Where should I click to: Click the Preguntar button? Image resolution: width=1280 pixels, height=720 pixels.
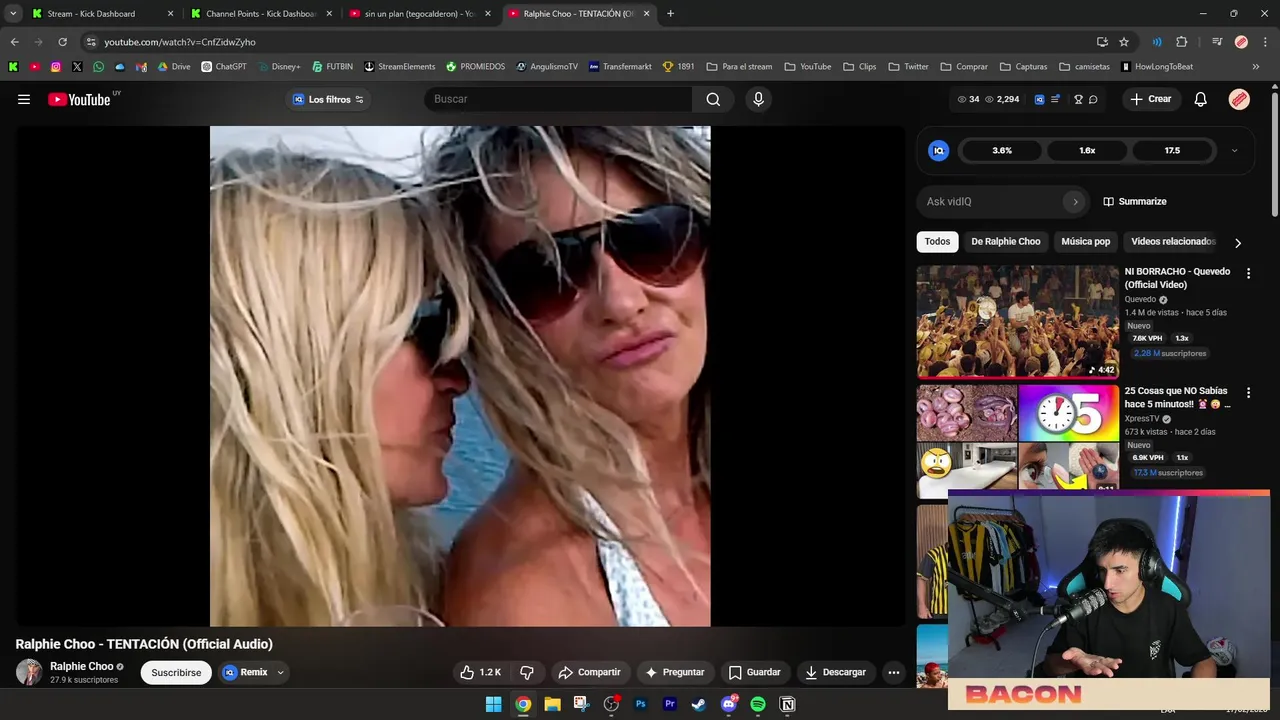pos(675,672)
